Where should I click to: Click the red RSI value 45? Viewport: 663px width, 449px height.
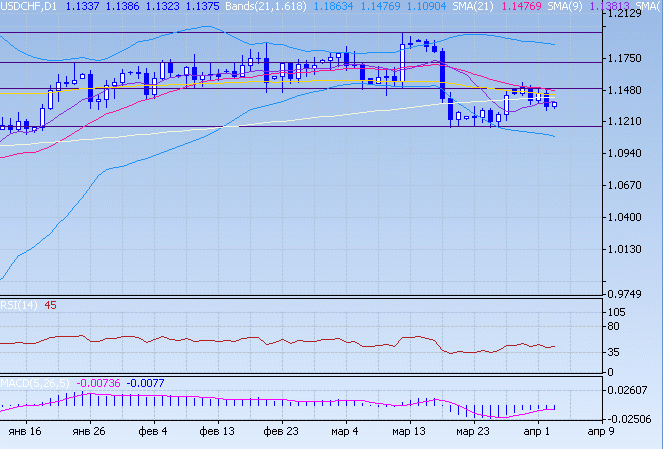coord(50,305)
